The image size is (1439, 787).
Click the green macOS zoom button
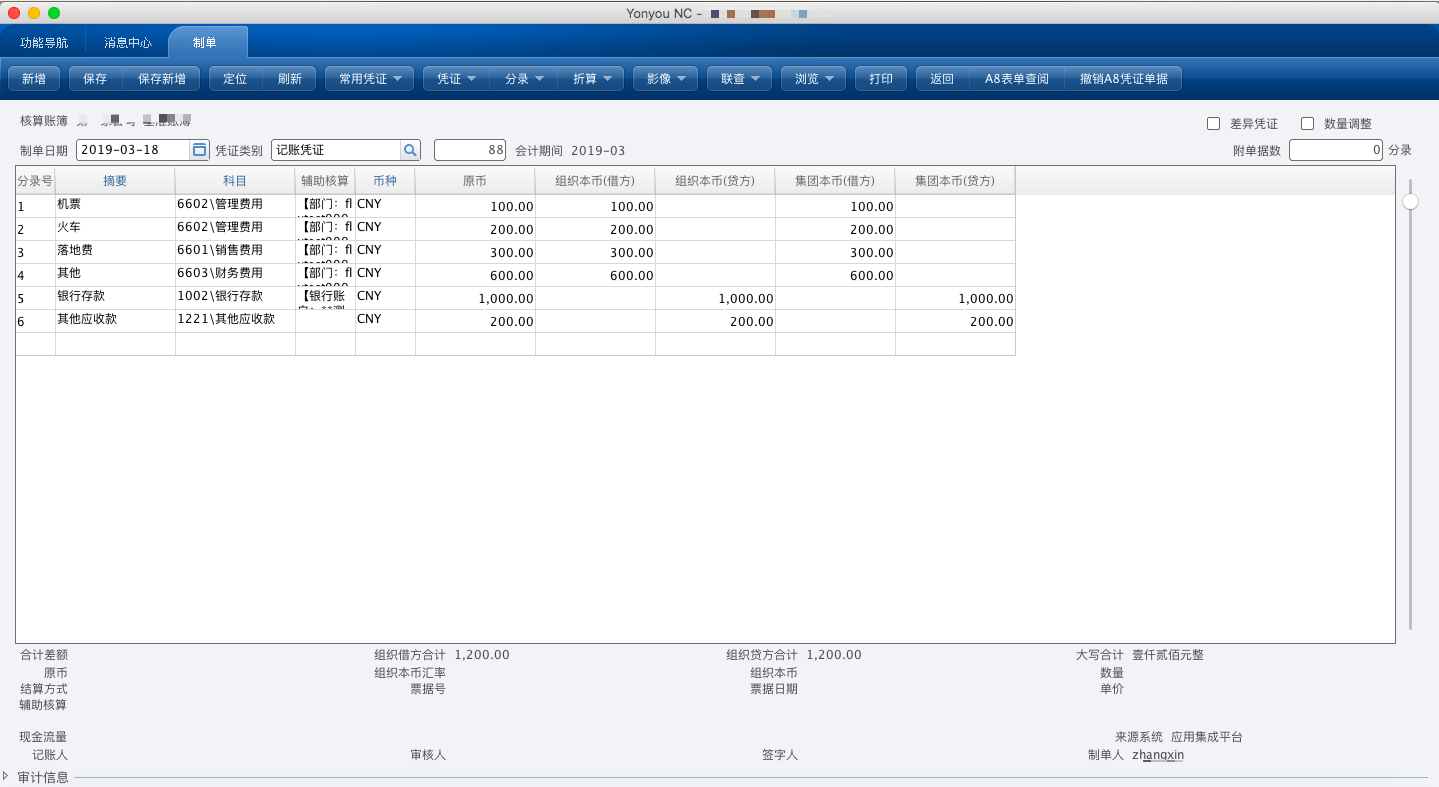54,13
